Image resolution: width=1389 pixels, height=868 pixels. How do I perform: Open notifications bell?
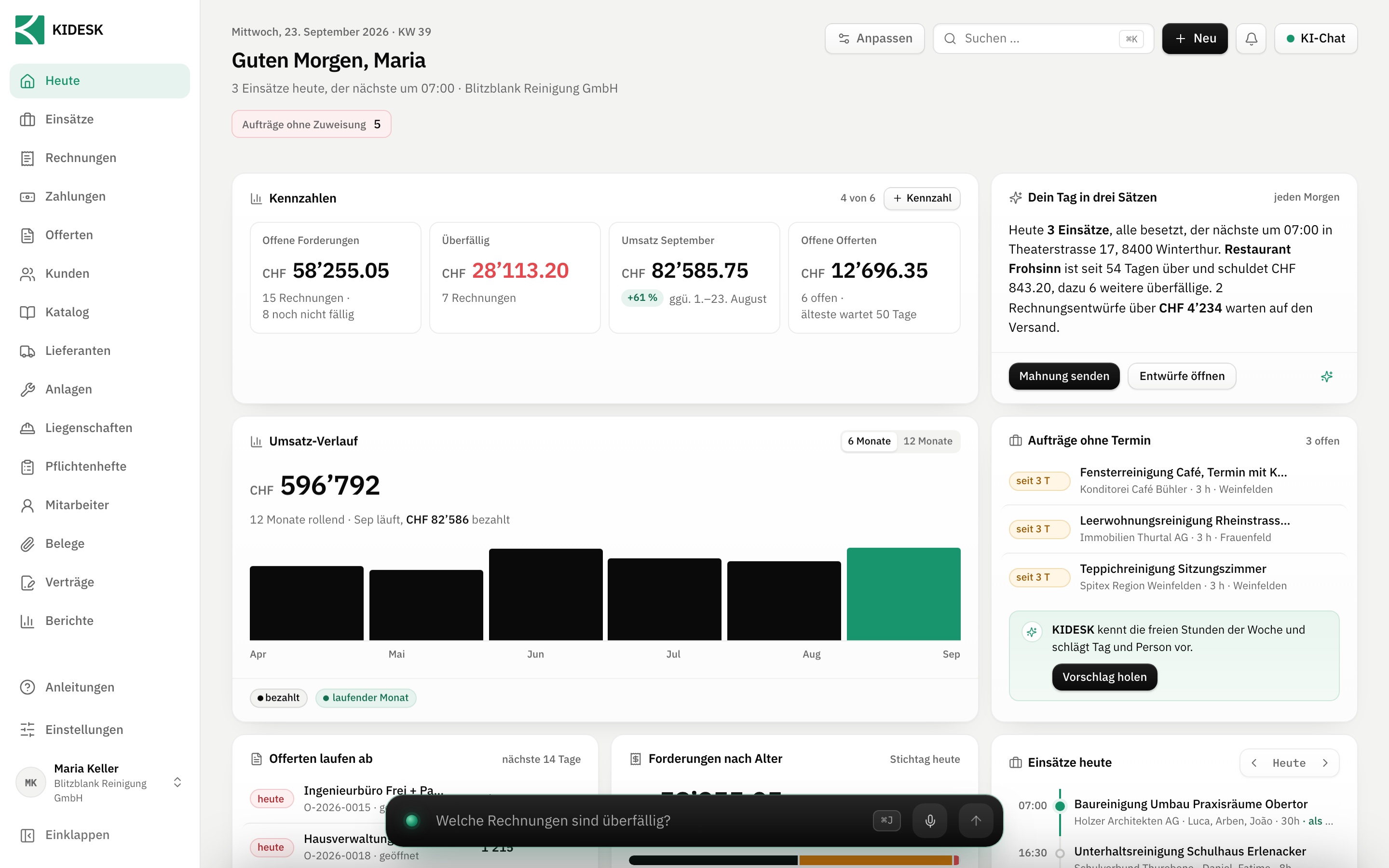point(1251,39)
